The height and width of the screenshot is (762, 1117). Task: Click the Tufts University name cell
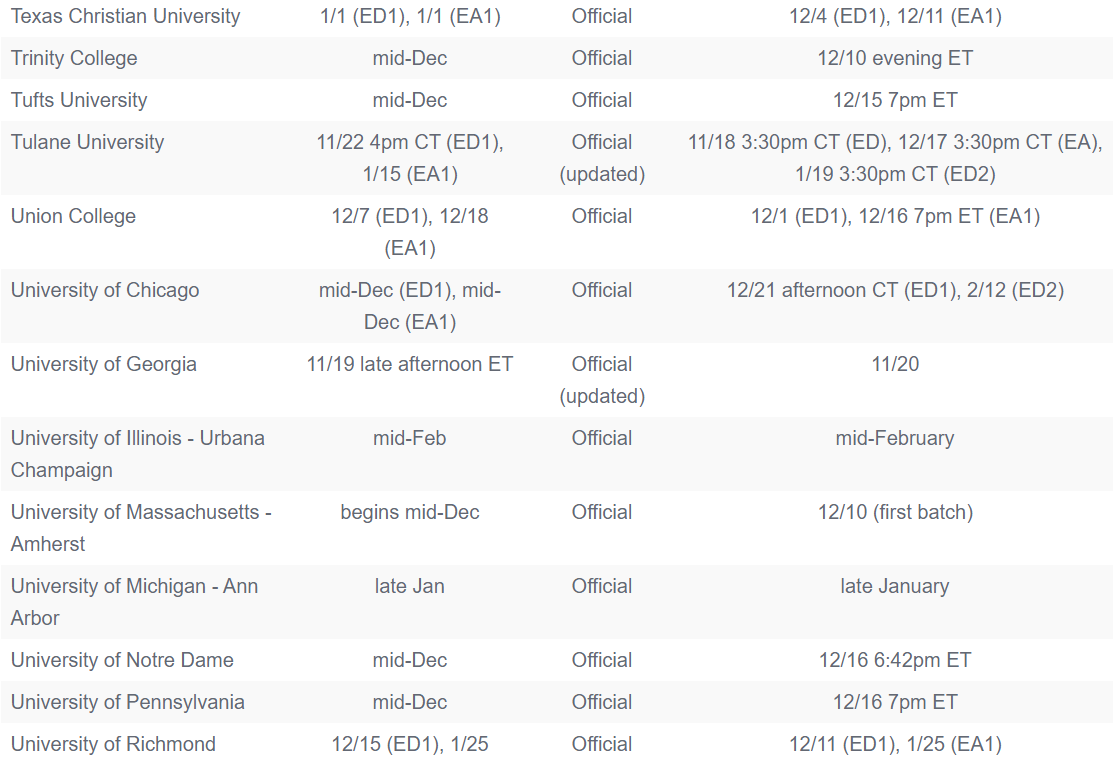(x=79, y=100)
